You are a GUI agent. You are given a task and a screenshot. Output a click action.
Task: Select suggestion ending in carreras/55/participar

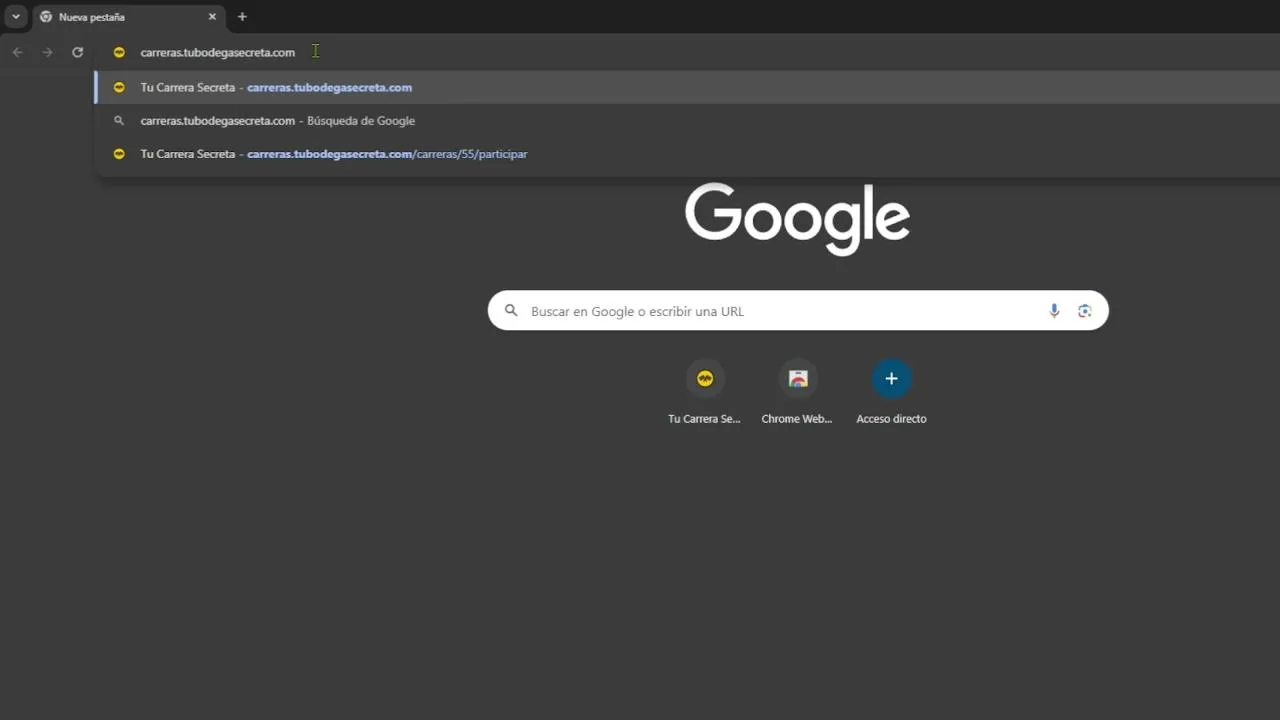point(687,154)
